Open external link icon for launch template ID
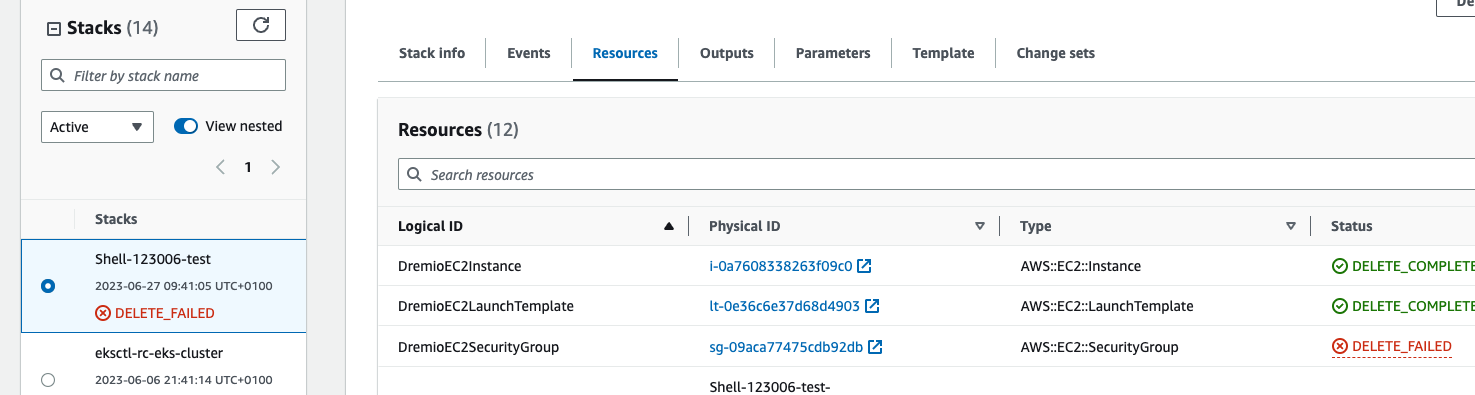1475x395 pixels. [872, 306]
